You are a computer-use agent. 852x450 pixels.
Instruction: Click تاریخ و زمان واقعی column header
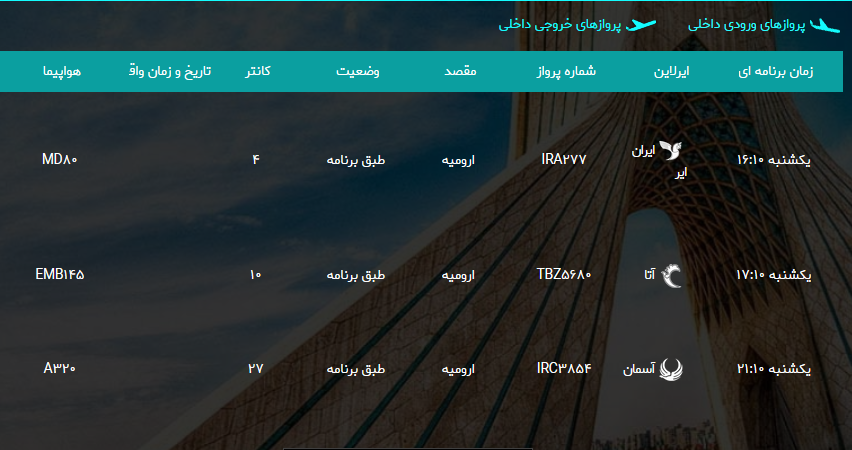pos(170,71)
